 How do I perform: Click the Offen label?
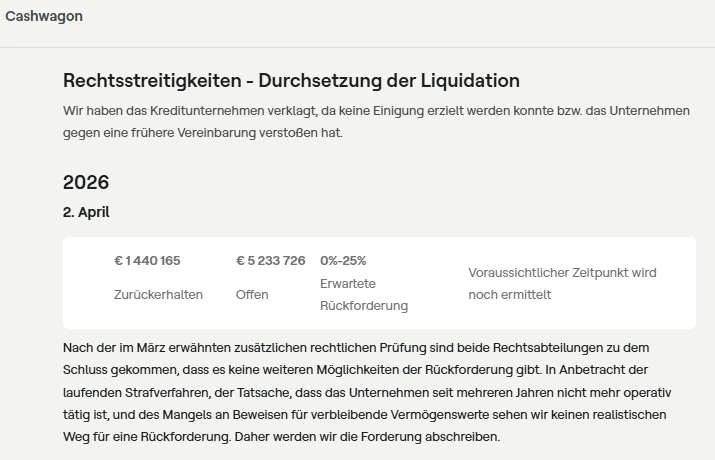pyautogui.click(x=252, y=294)
